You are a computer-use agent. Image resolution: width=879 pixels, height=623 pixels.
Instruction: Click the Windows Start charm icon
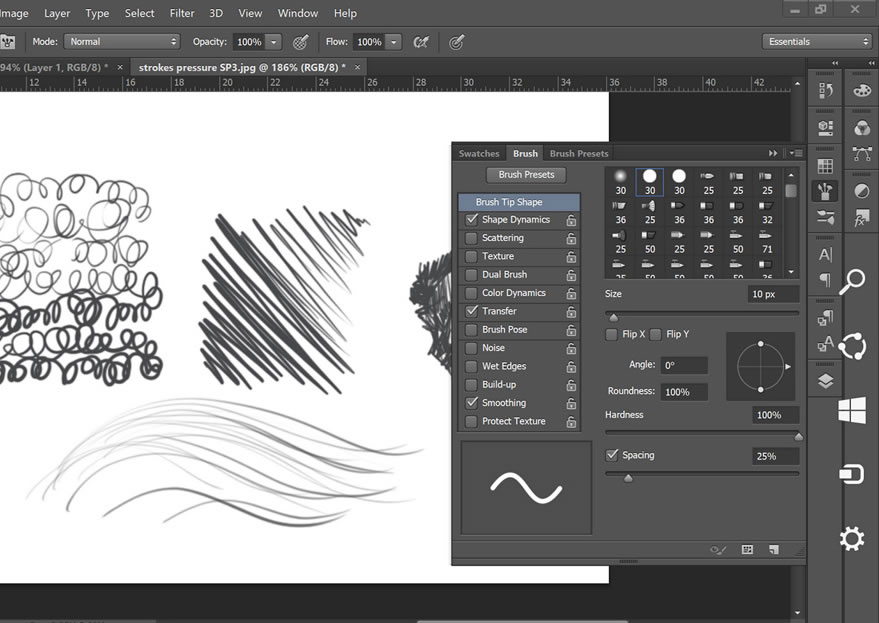tap(851, 410)
